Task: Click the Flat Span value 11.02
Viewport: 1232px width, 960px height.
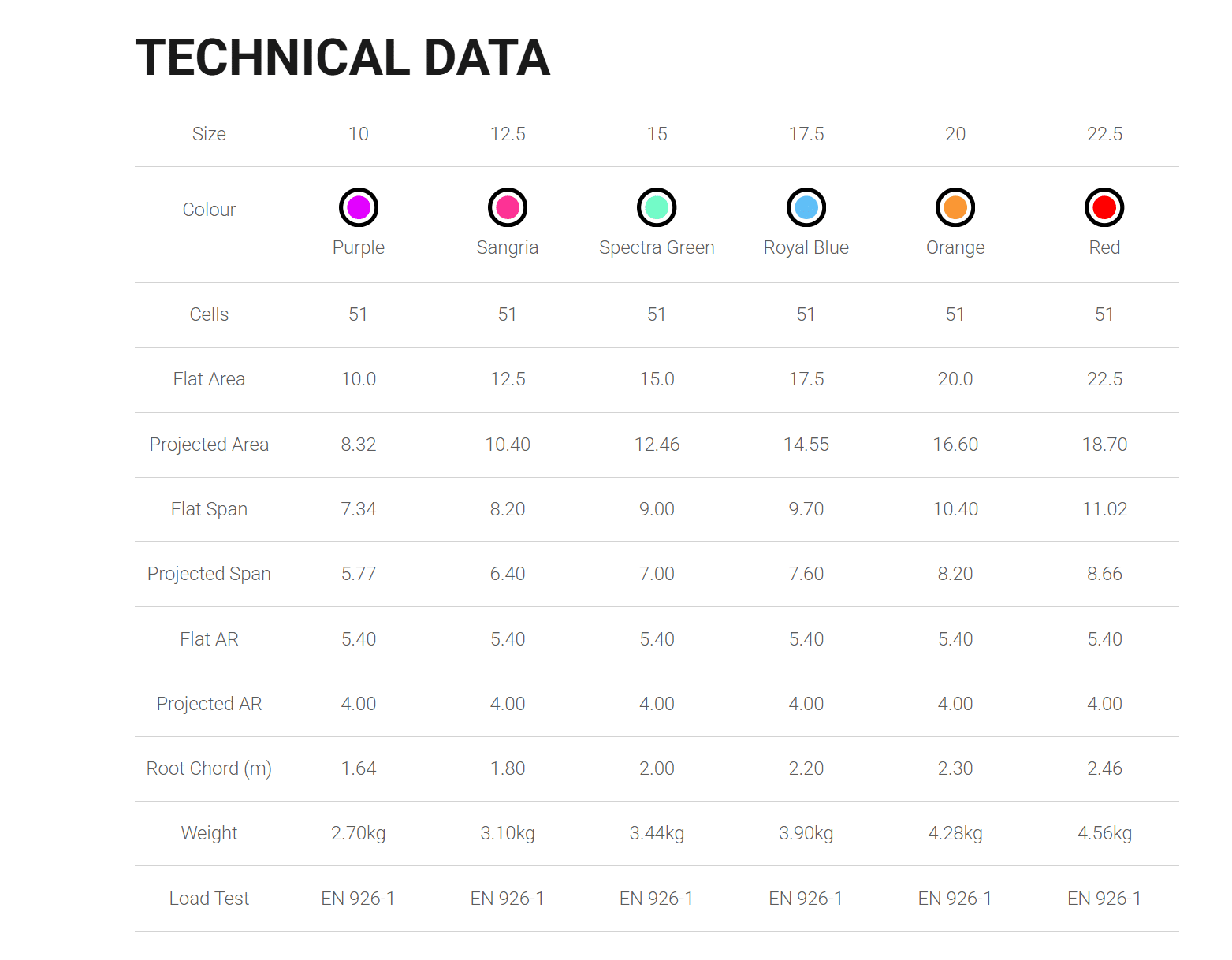Action: 1104,509
